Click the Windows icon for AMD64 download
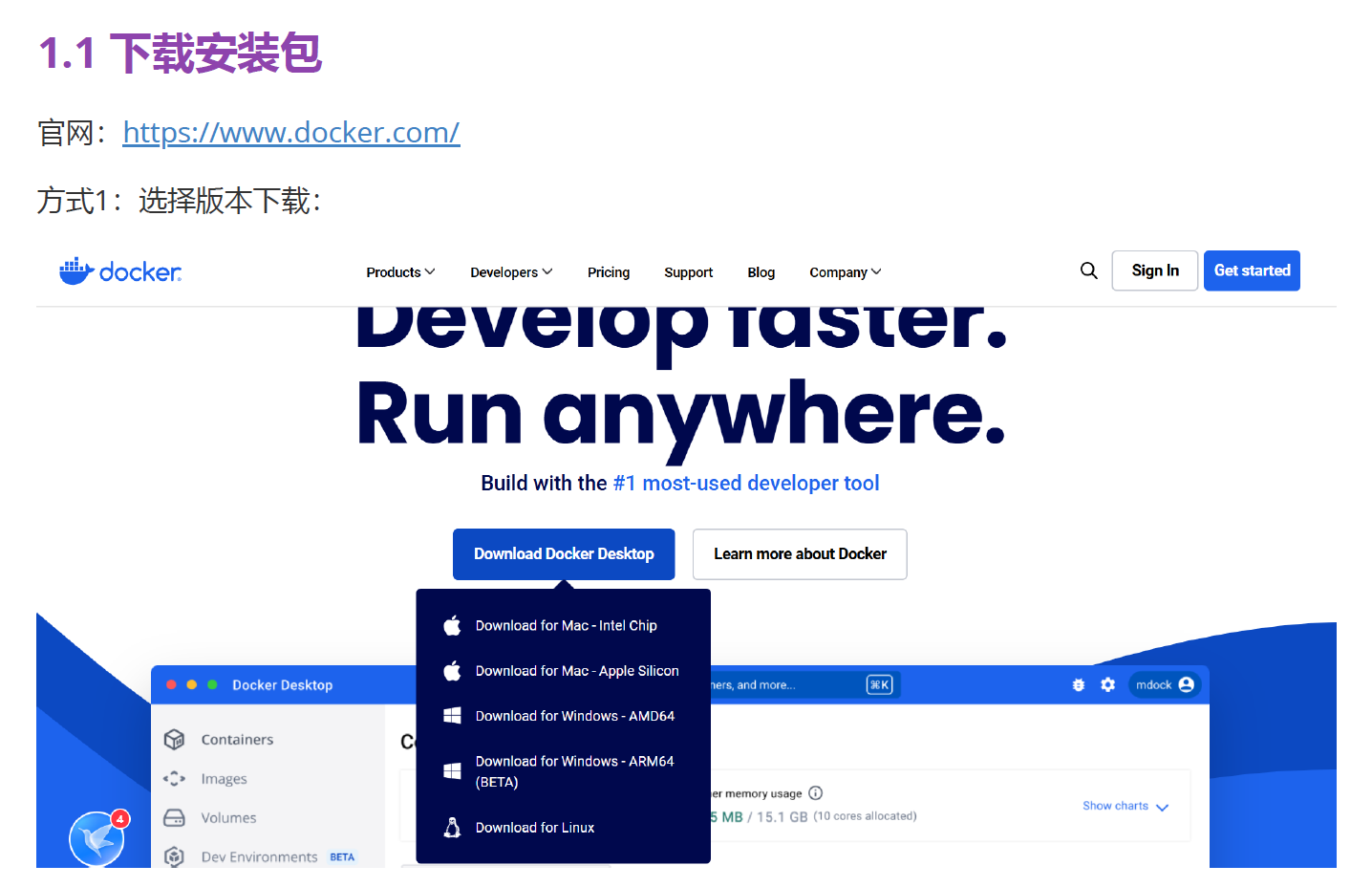 pos(453,716)
